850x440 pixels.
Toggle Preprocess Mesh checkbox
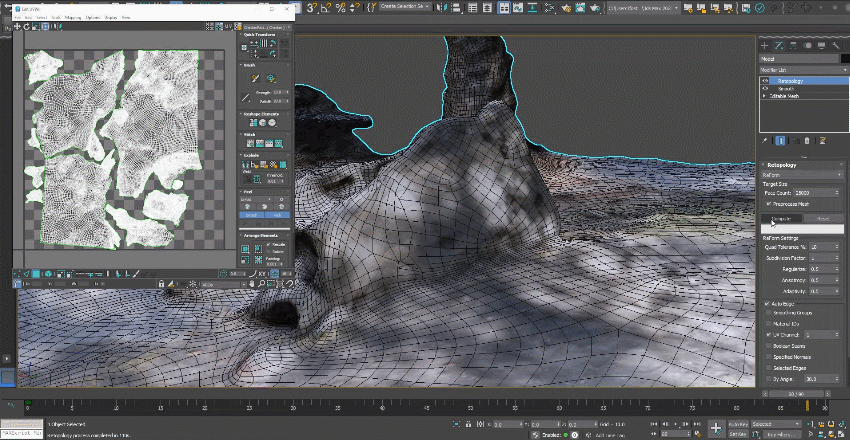tap(768, 204)
